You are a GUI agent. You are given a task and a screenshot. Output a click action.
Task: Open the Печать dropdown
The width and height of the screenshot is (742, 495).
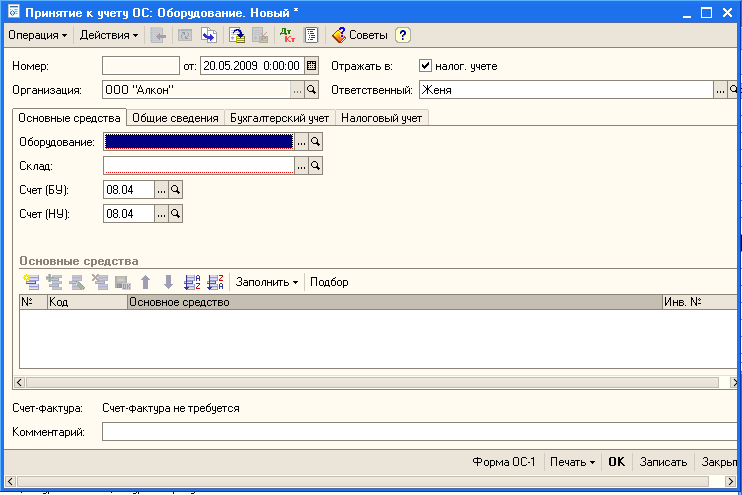click(572, 462)
